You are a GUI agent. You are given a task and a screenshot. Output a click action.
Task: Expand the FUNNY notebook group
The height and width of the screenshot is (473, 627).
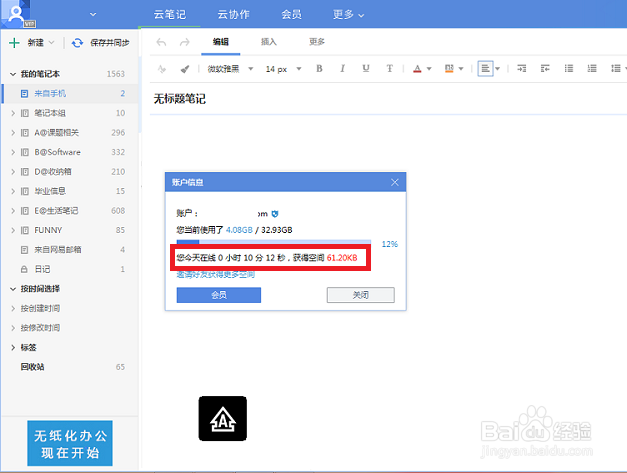point(13,230)
